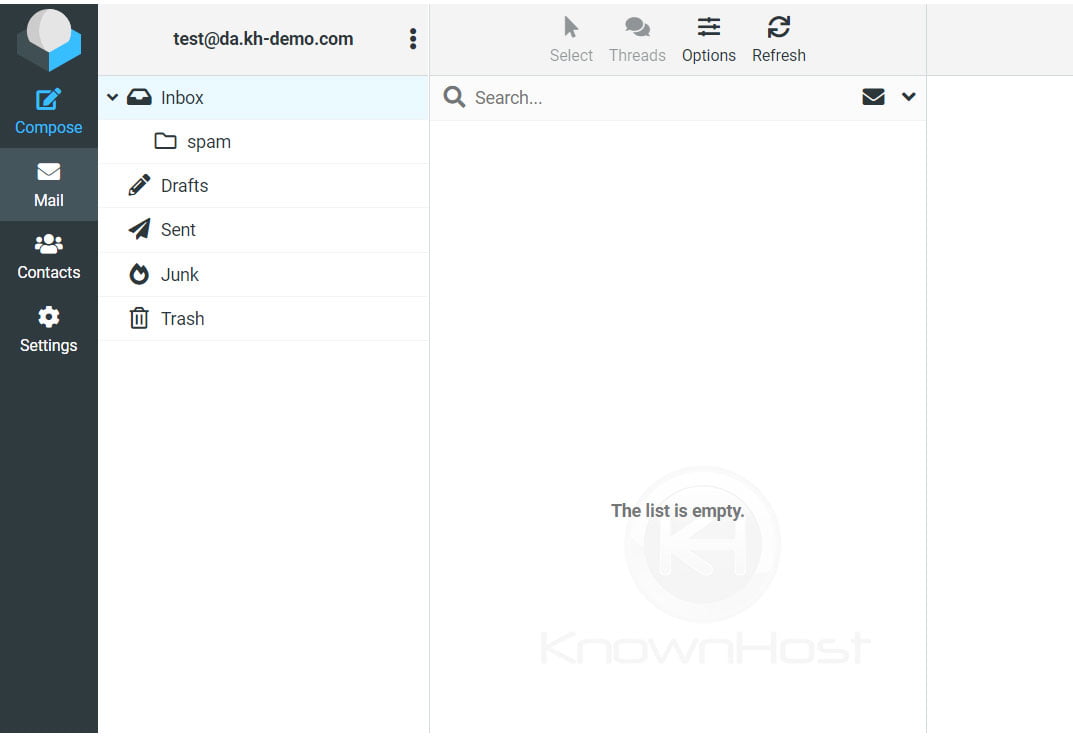This screenshot has height=738, width=1073.
Task: Open the search scope dropdown arrow
Action: click(x=908, y=97)
